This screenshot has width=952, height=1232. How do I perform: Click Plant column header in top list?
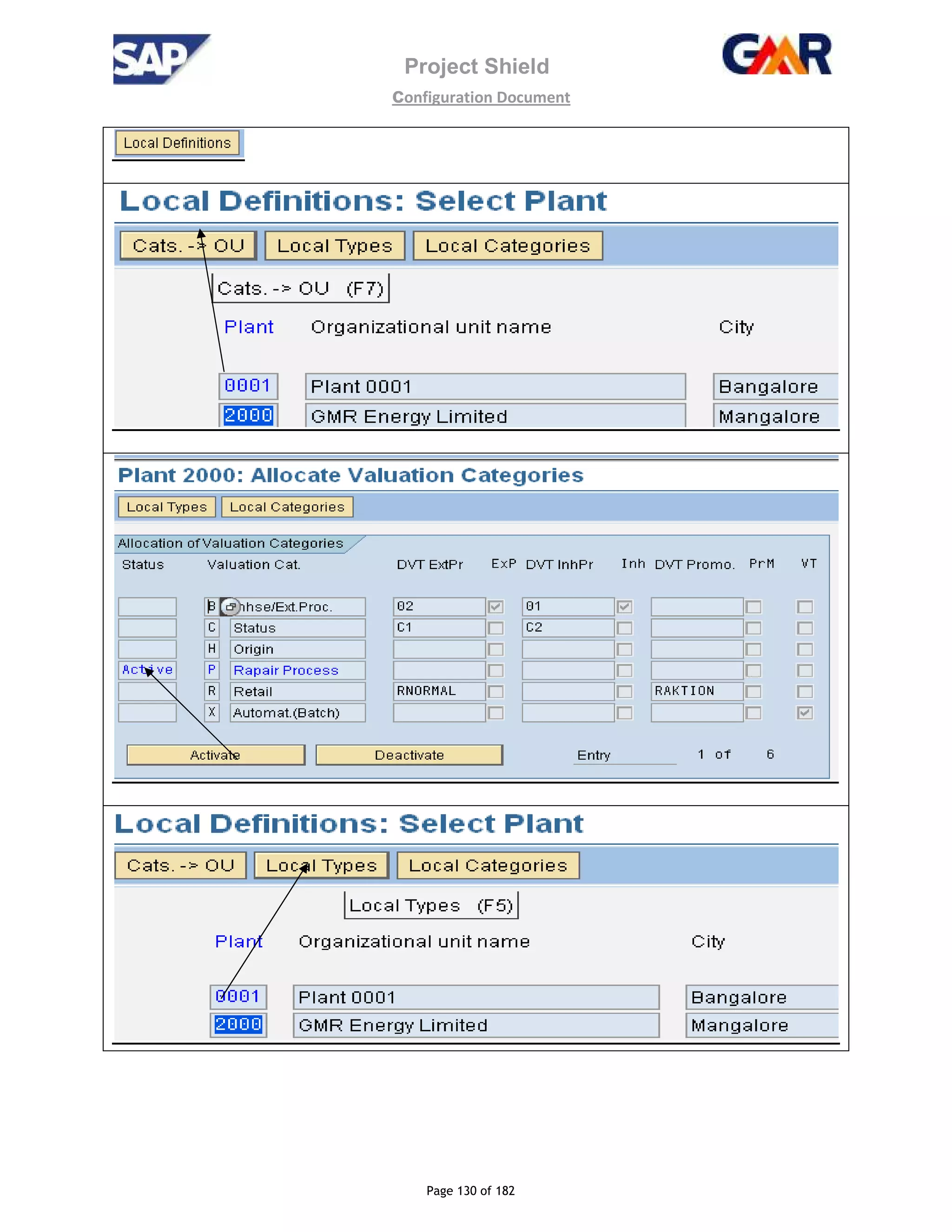249,327
